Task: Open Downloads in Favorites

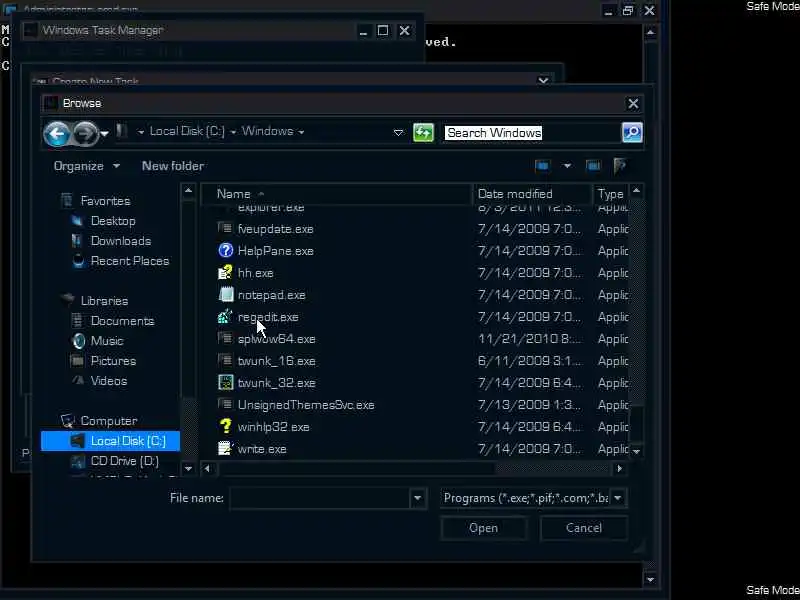Action: pyautogui.click(x=121, y=241)
